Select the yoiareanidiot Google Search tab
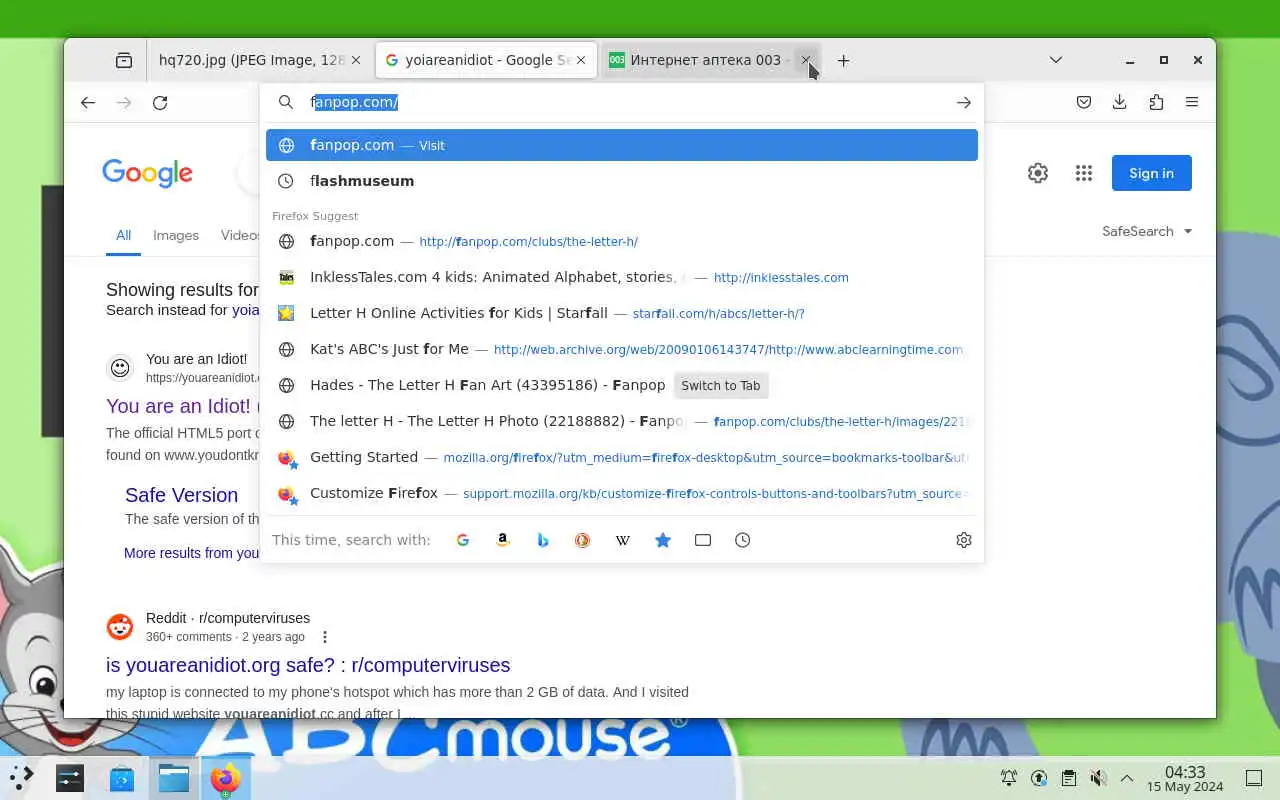The height and width of the screenshot is (800, 1280). 486,60
